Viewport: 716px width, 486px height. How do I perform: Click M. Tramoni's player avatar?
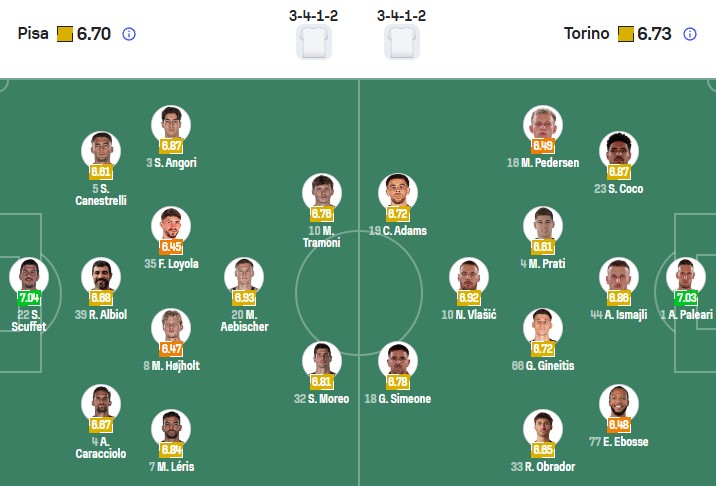[x=321, y=192]
